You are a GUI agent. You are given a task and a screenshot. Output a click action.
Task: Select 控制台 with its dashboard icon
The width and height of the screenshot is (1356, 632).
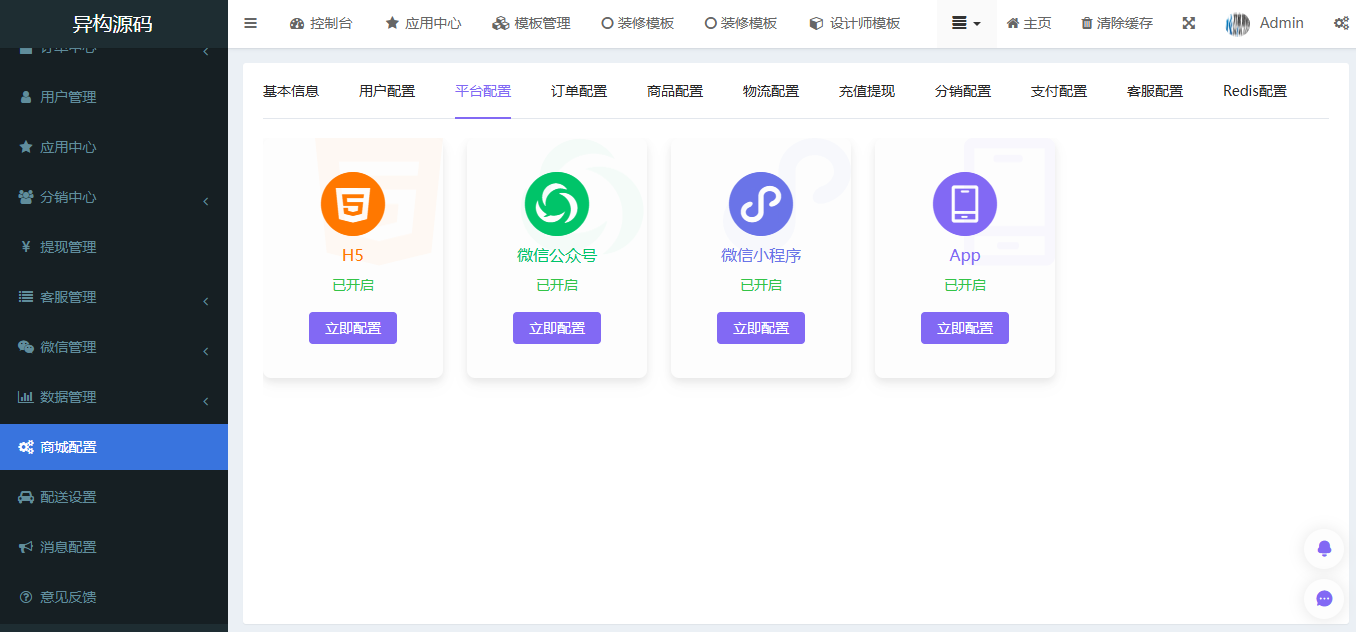click(x=321, y=22)
